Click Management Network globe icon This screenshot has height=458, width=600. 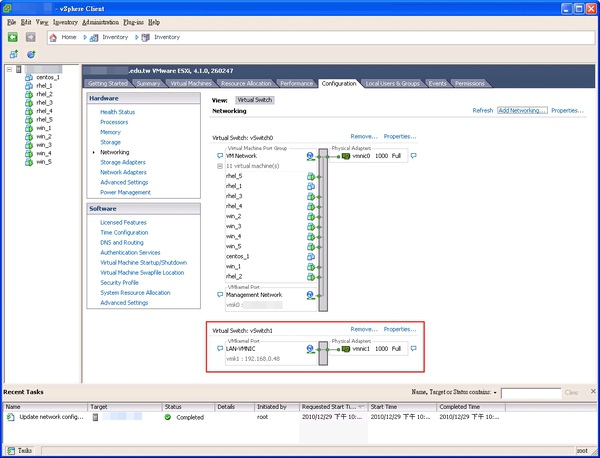point(310,295)
